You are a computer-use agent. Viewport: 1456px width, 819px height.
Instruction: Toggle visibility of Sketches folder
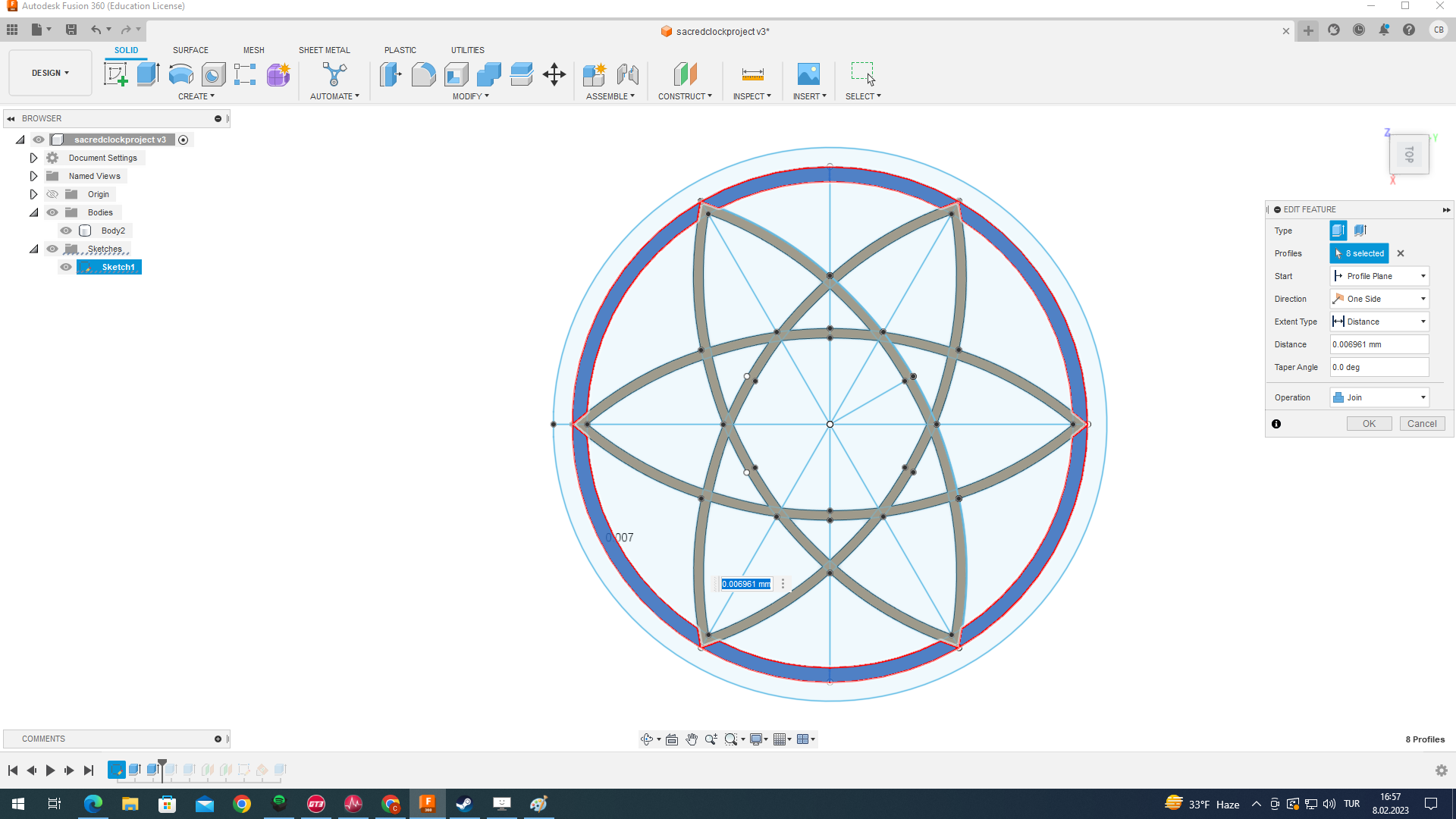(52, 248)
